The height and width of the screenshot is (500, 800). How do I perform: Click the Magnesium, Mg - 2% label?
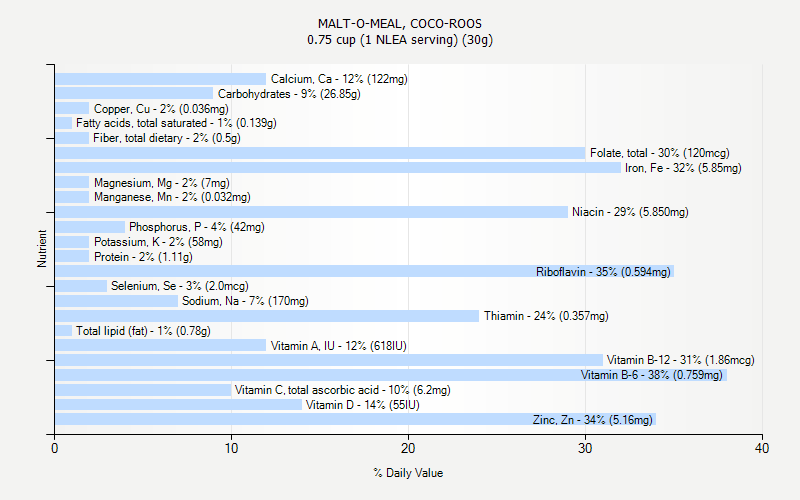click(x=161, y=183)
